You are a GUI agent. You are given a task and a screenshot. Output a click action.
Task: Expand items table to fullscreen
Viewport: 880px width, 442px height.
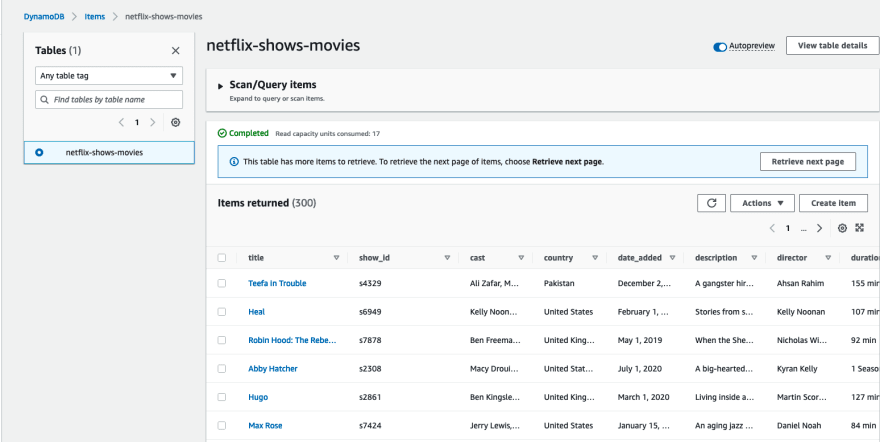(x=859, y=228)
